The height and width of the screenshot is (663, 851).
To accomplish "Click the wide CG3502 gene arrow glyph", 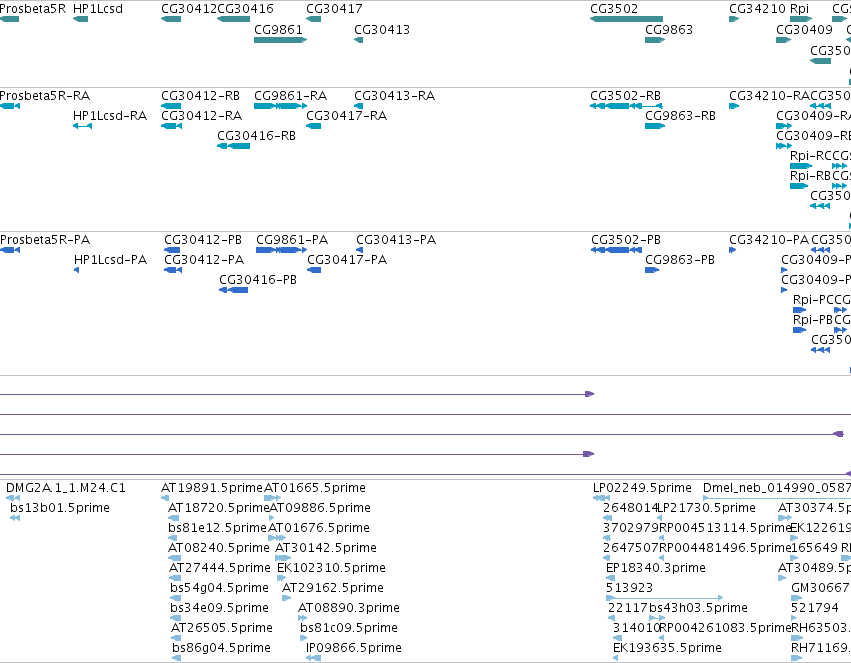I will pos(626,19).
